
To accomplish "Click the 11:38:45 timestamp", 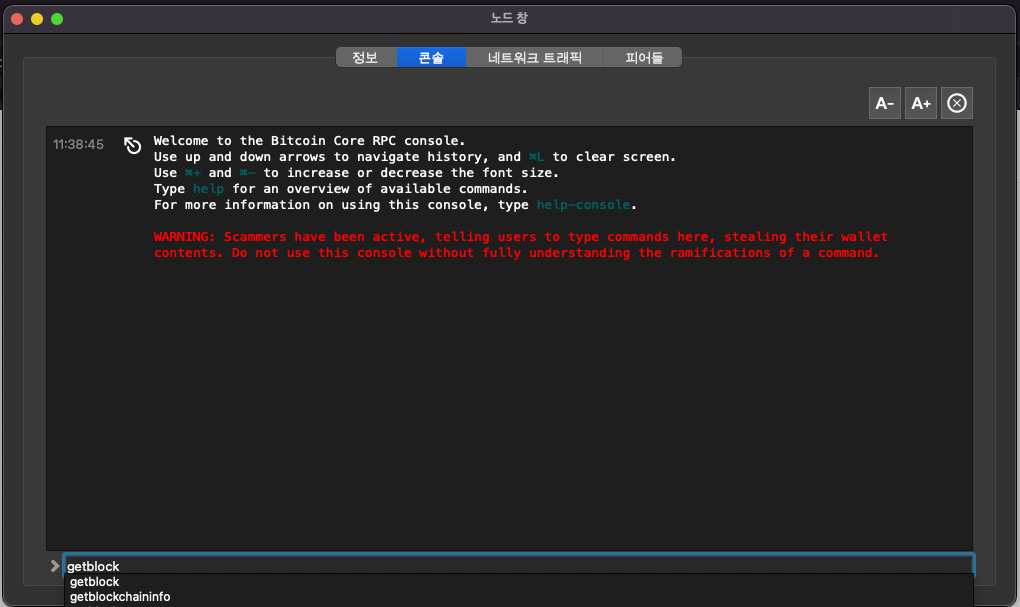I will (x=78, y=144).
